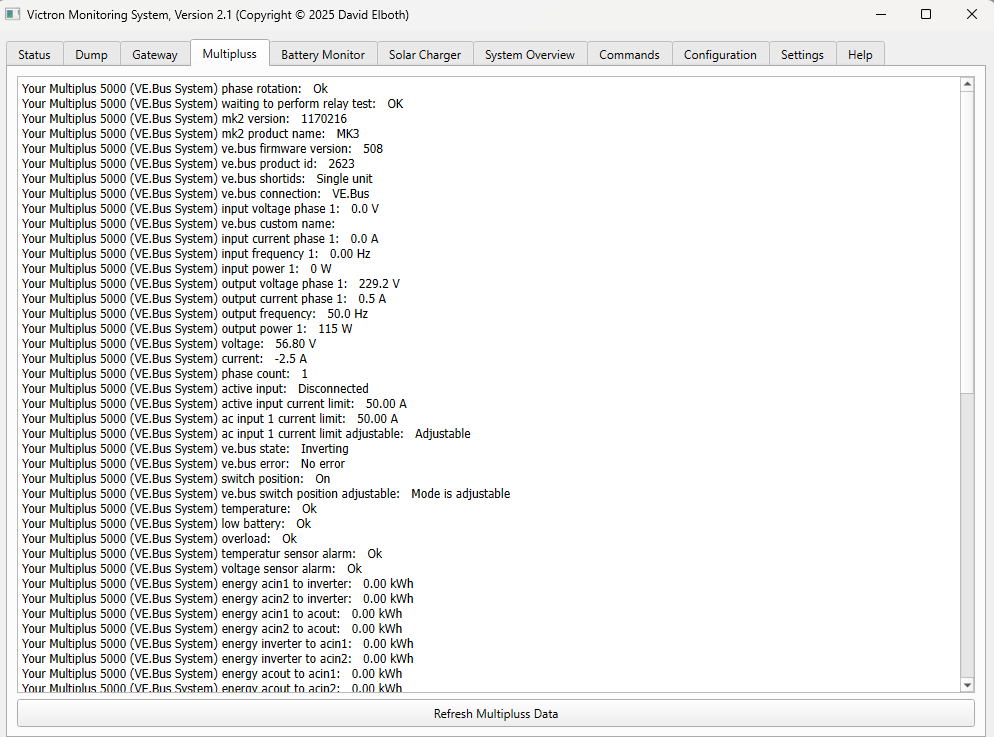Click the "phase count: 1" line
994x737 pixels.
pyautogui.click(x=165, y=374)
